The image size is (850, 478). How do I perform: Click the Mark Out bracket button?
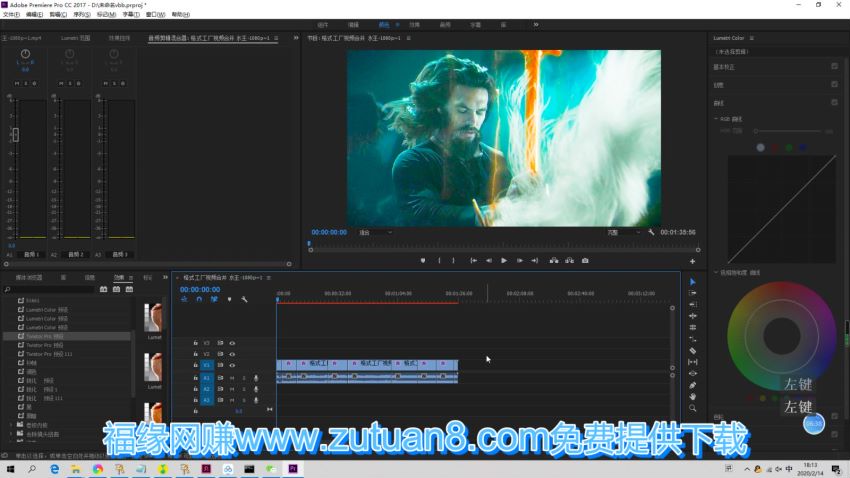click(453, 261)
